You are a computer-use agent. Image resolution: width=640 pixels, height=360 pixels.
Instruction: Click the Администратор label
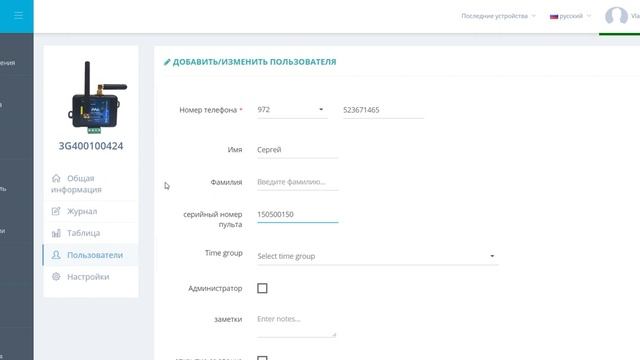[215, 289]
